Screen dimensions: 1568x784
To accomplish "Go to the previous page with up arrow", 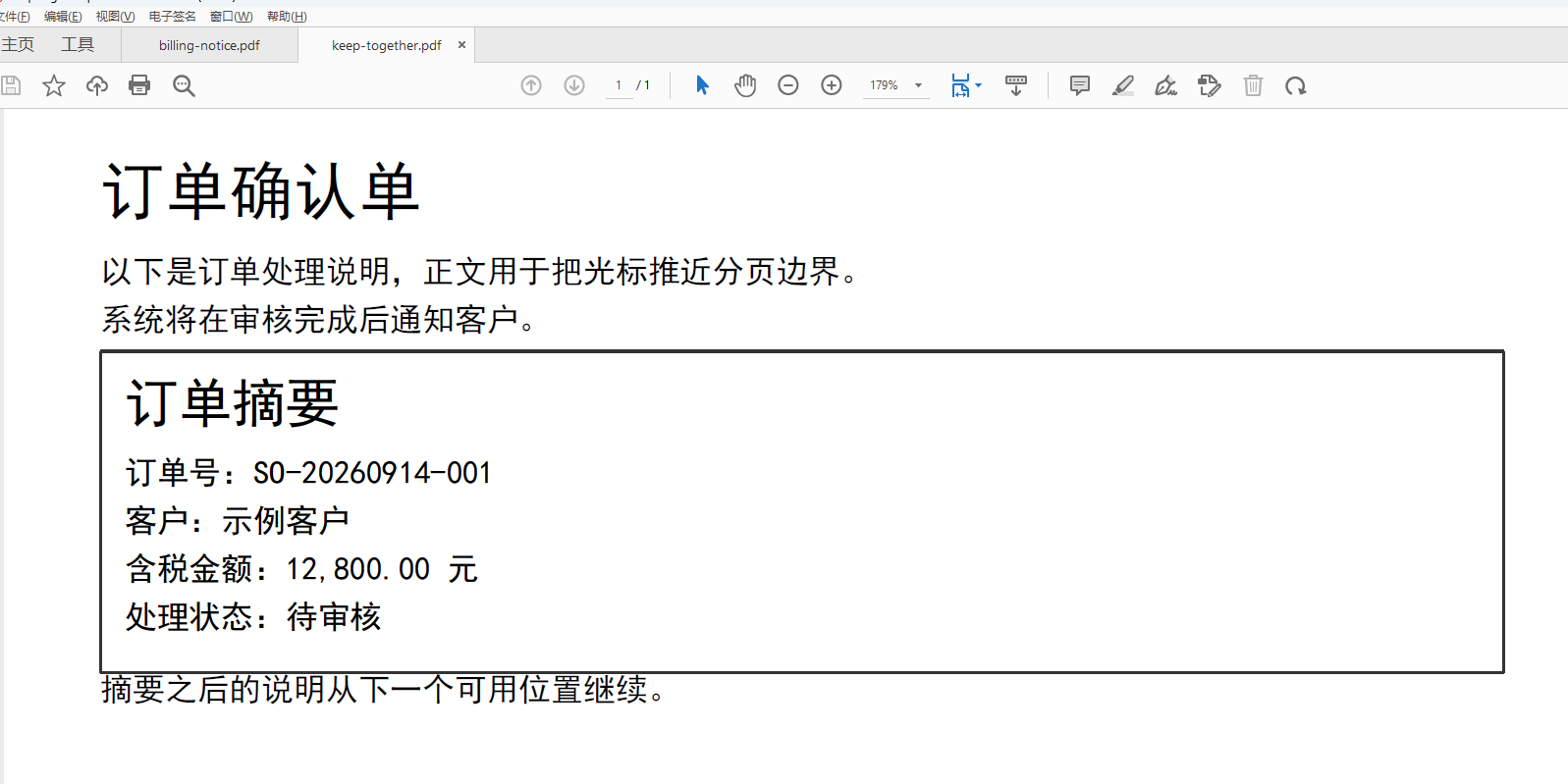I will [531, 85].
